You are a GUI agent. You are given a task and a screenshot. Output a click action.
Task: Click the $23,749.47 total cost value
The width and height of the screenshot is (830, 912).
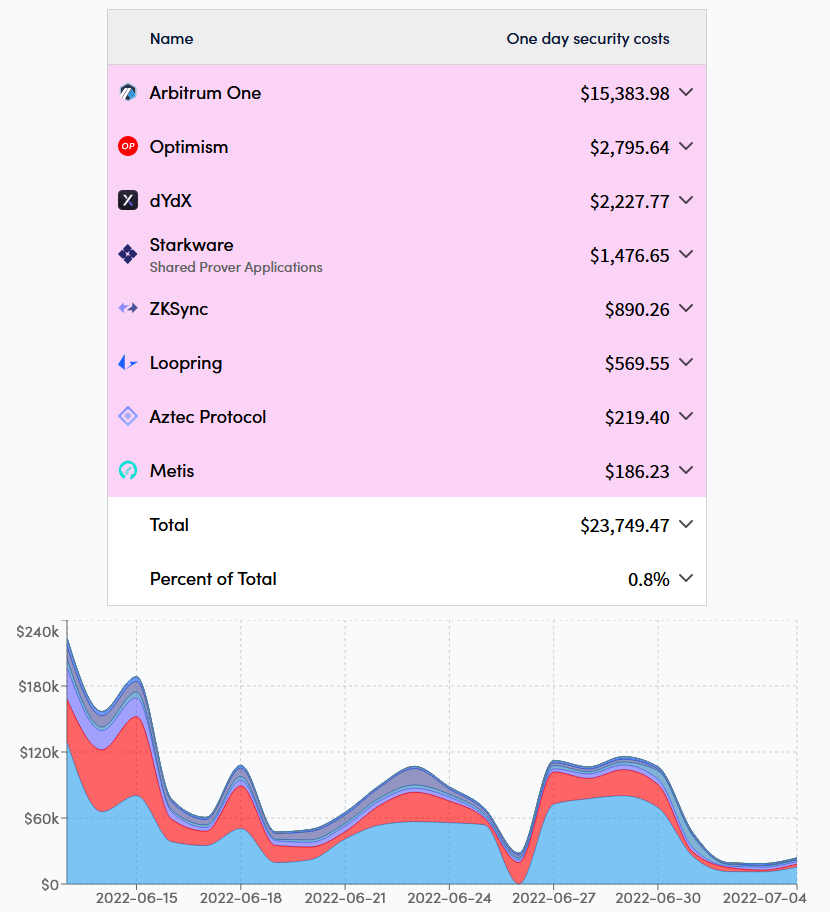tap(625, 525)
